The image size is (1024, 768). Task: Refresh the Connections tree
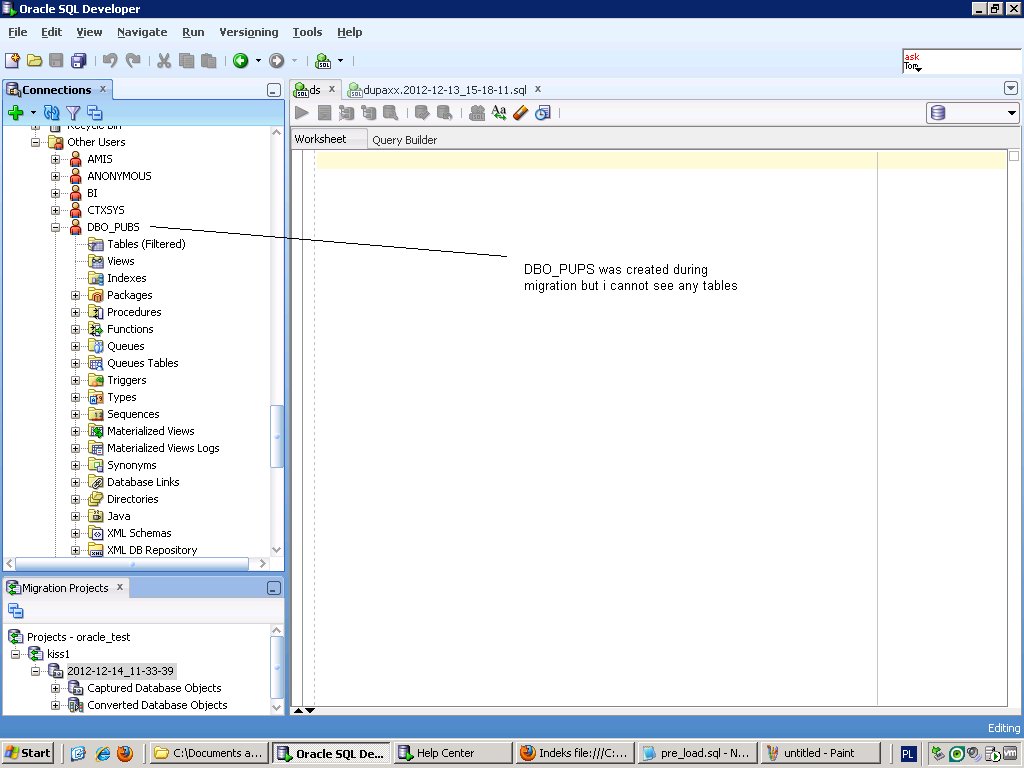(51, 112)
